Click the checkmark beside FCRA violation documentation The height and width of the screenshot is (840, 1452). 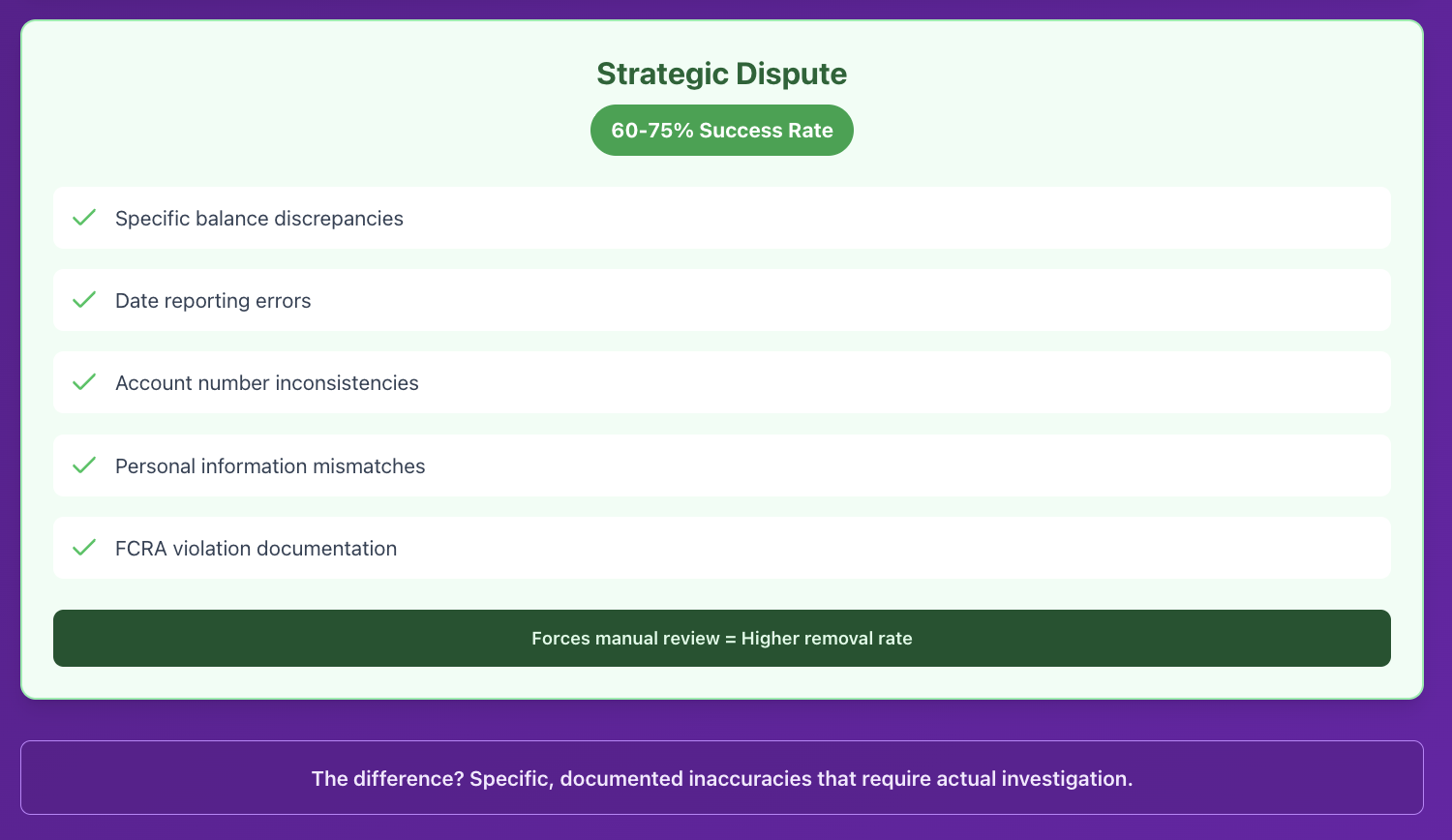(x=84, y=548)
